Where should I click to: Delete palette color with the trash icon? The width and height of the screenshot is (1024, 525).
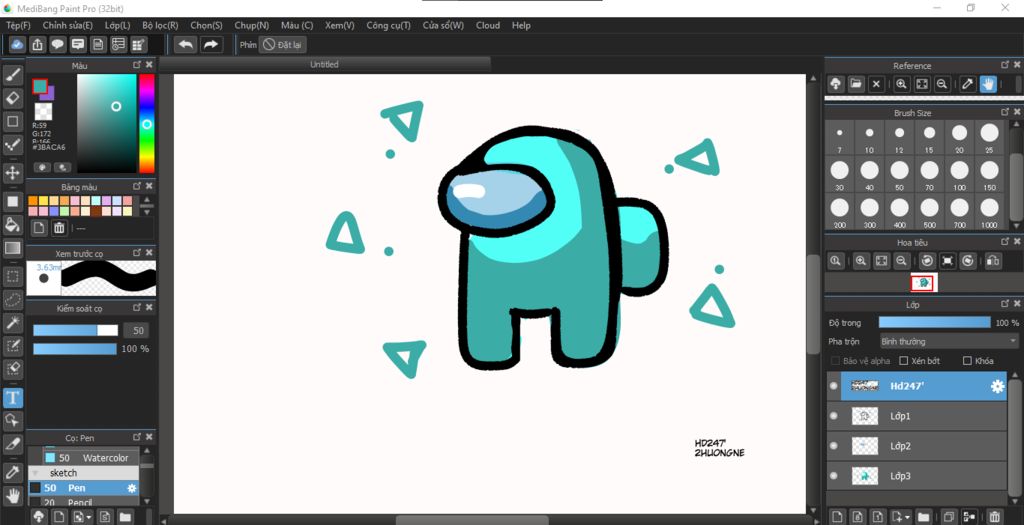click(x=59, y=228)
